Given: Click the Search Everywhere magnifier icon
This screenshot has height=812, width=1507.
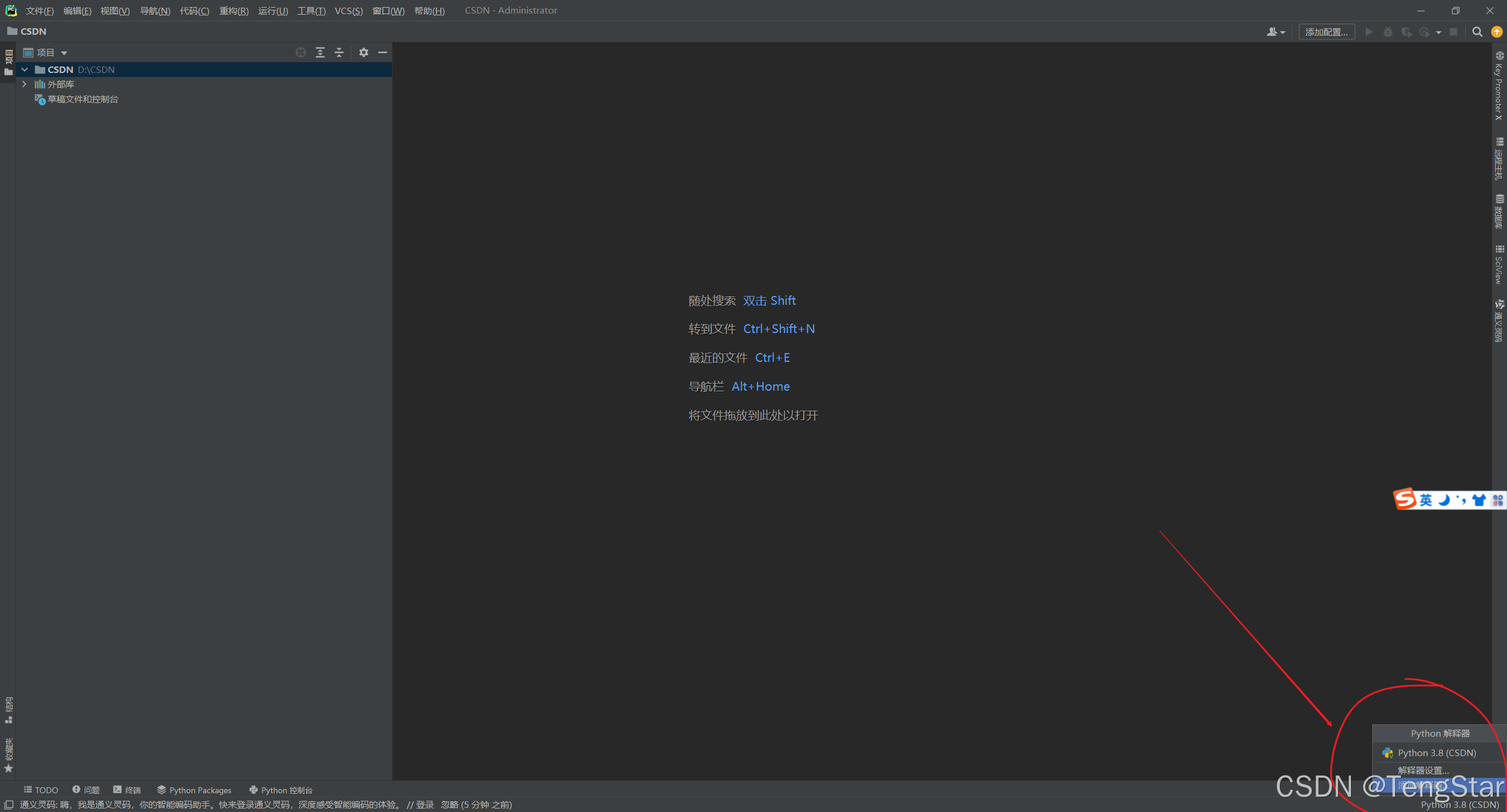Looking at the screenshot, I should click(1477, 32).
